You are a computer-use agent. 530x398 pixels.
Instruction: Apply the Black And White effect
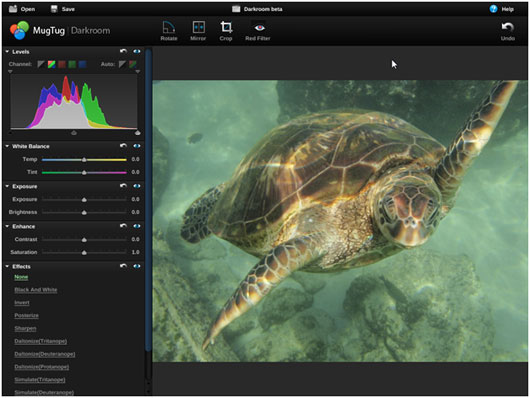point(36,290)
